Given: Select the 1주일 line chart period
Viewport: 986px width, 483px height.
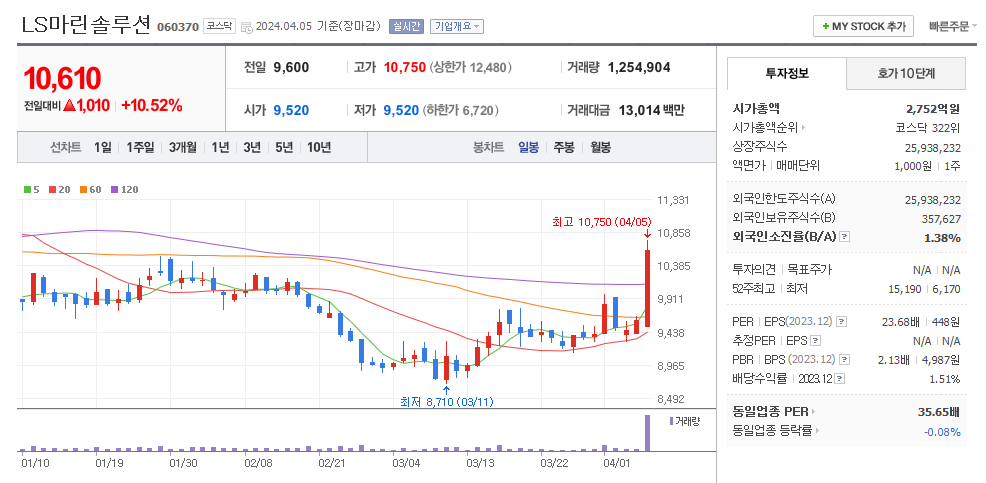Looking at the screenshot, I should 140,148.
